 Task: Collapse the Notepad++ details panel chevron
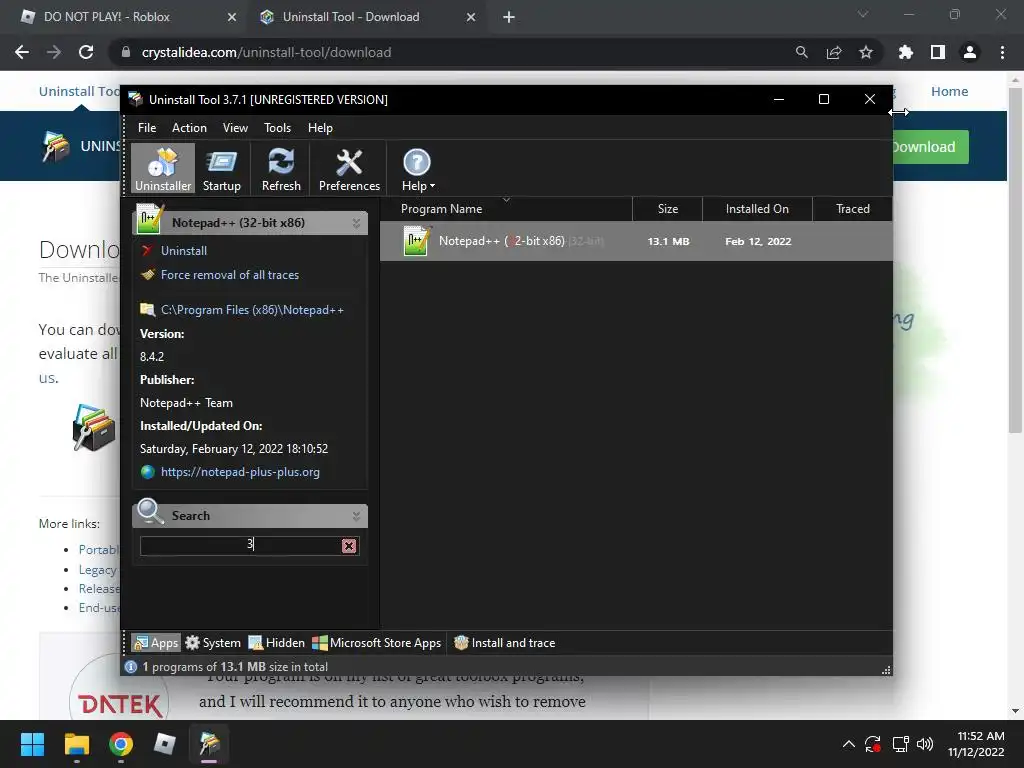(356, 223)
